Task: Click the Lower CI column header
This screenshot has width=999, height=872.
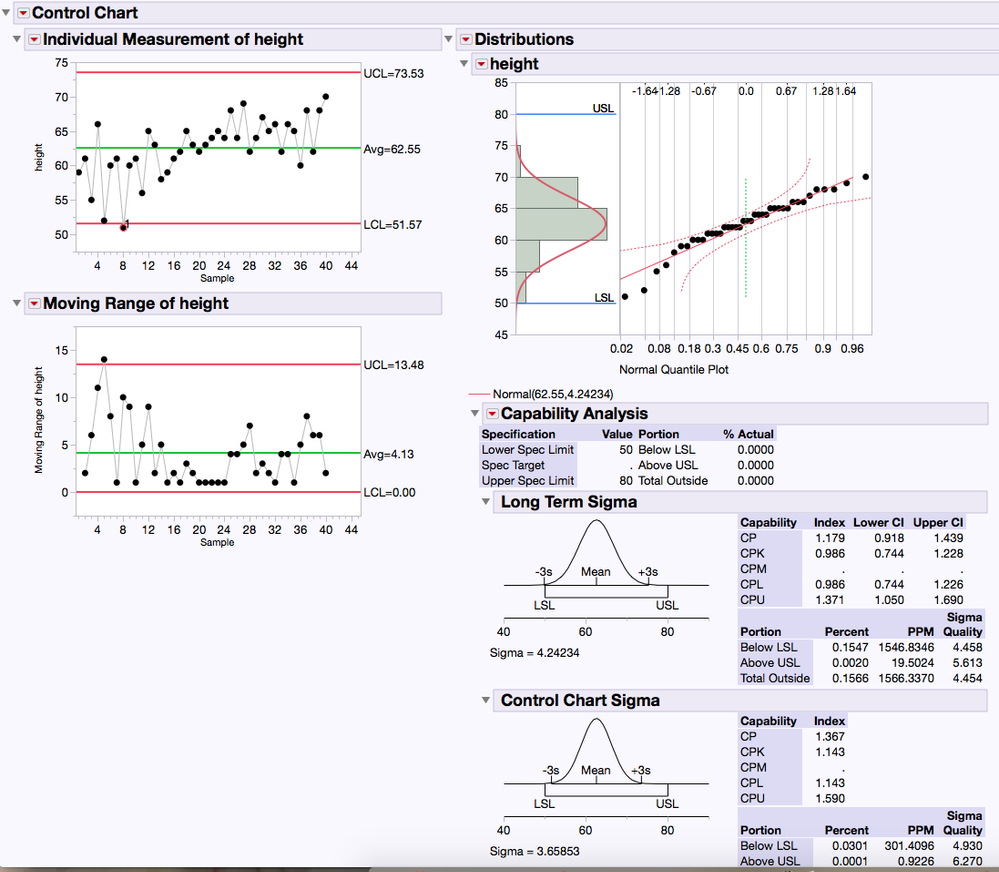Action: pos(878,523)
